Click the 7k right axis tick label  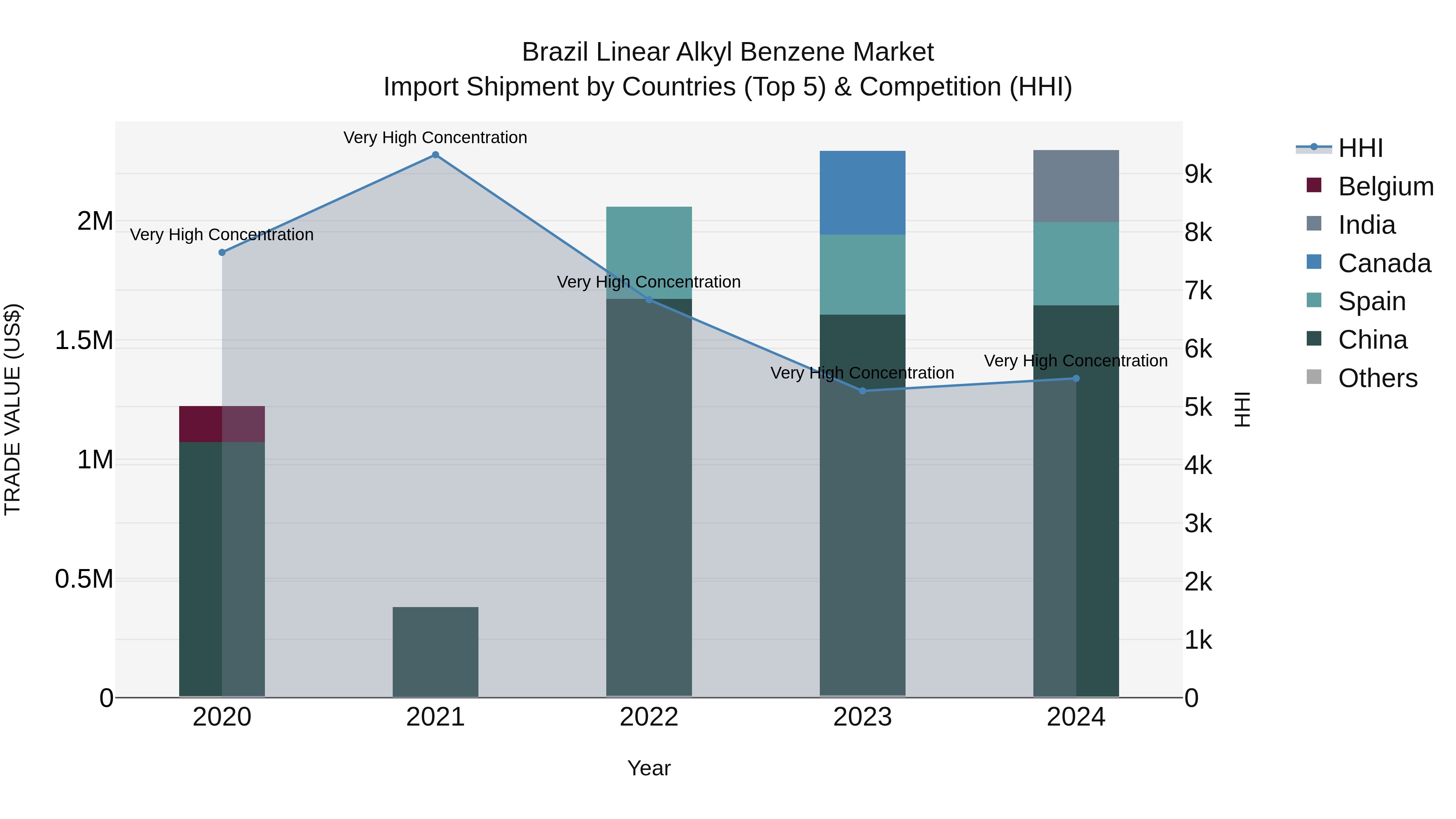tap(1199, 290)
